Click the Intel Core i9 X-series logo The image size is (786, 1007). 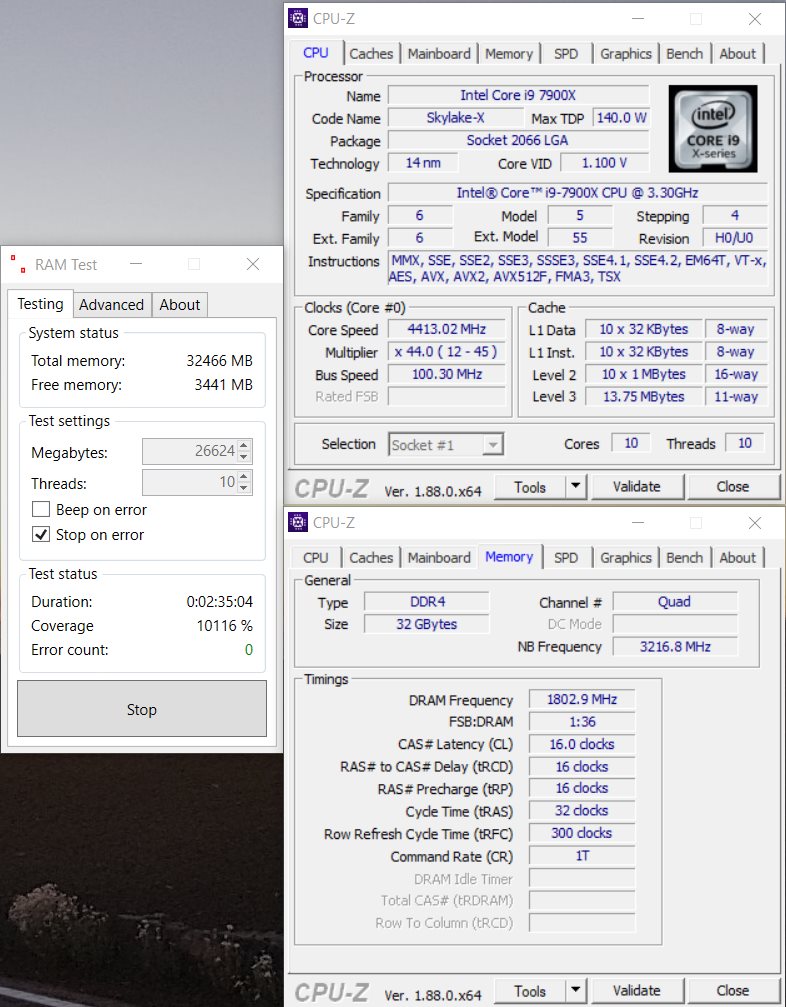(712, 128)
